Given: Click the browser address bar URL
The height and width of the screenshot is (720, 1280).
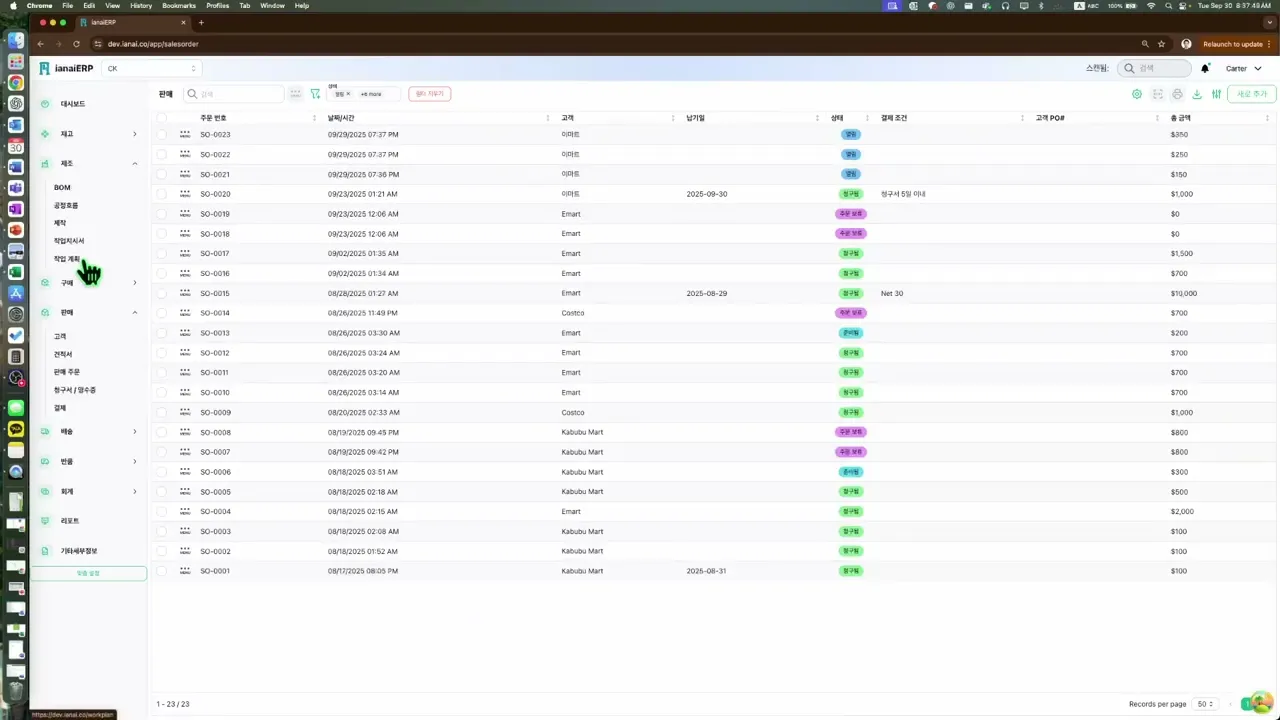Looking at the screenshot, I should tap(153, 44).
